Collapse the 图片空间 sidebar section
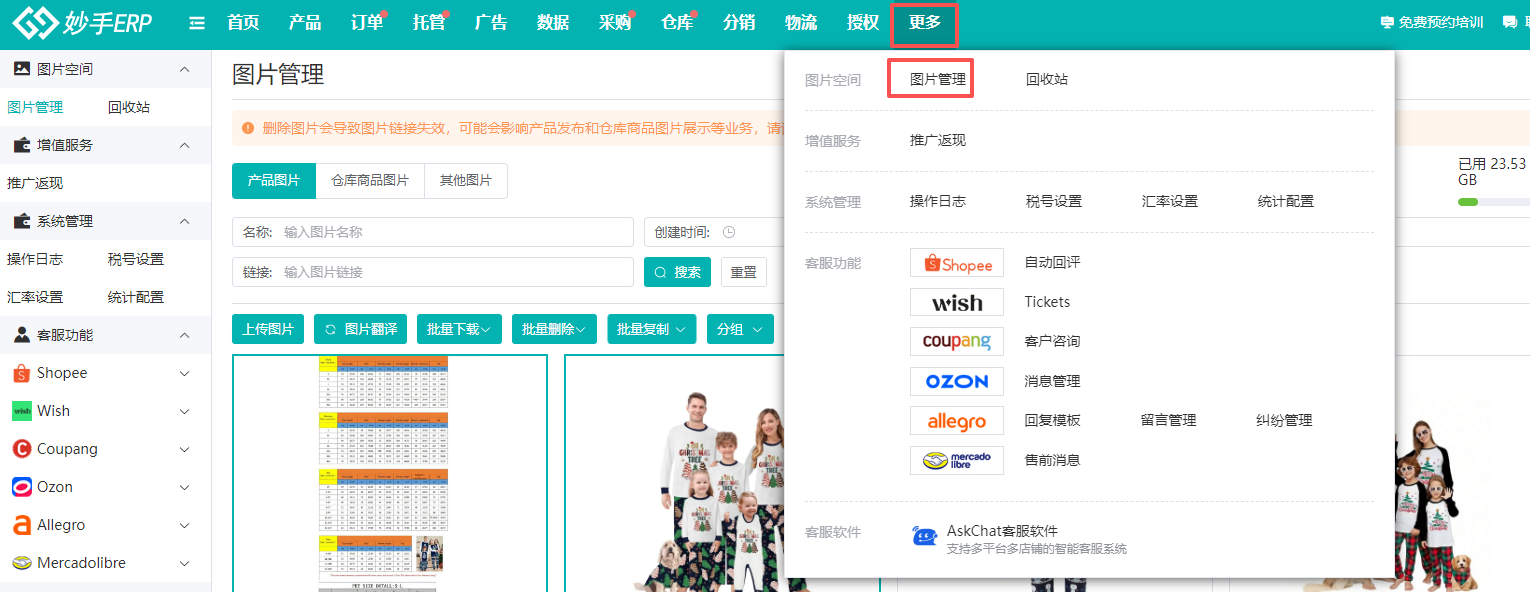 click(184, 69)
